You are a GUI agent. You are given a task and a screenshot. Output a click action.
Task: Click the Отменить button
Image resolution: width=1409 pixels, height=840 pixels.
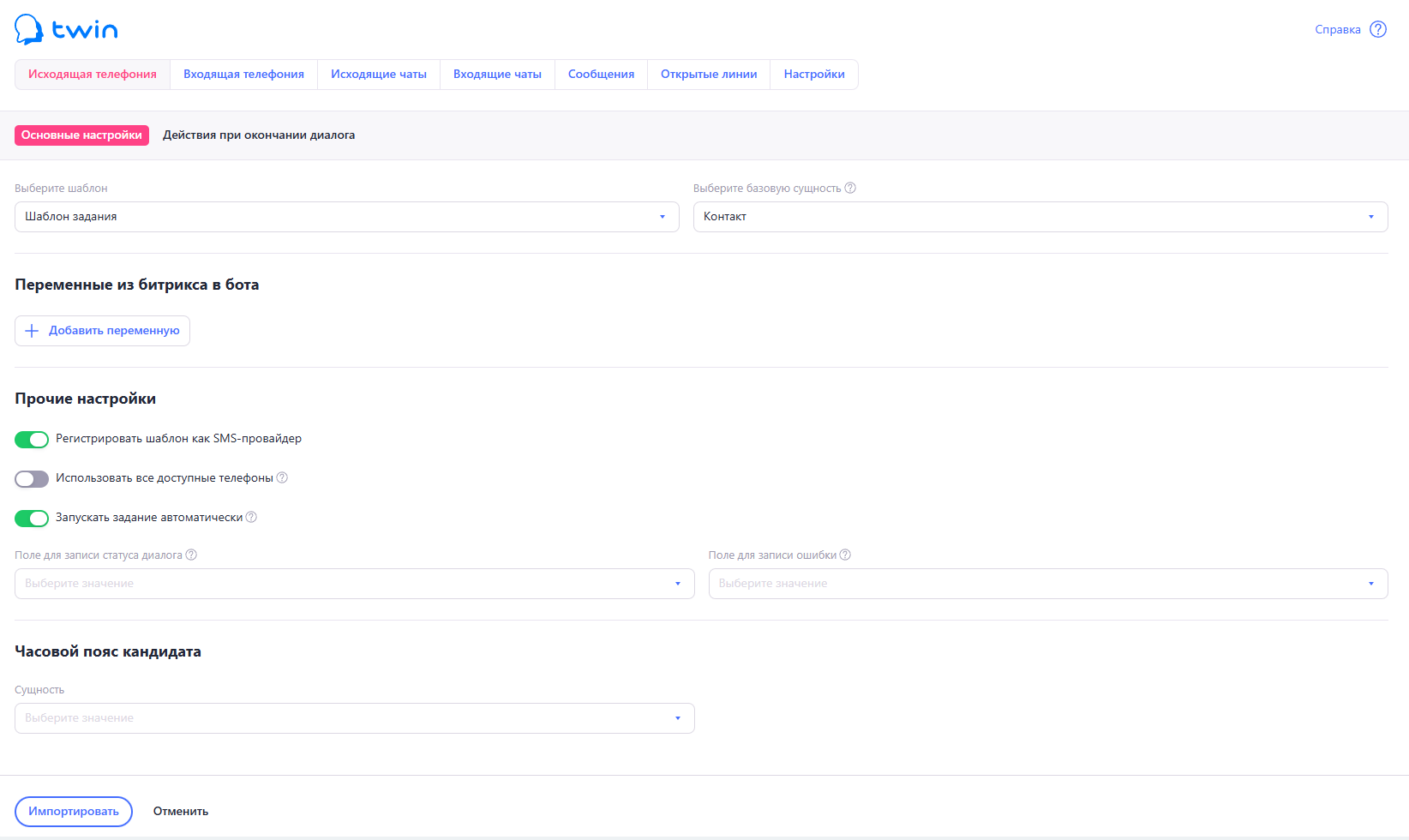point(181,812)
